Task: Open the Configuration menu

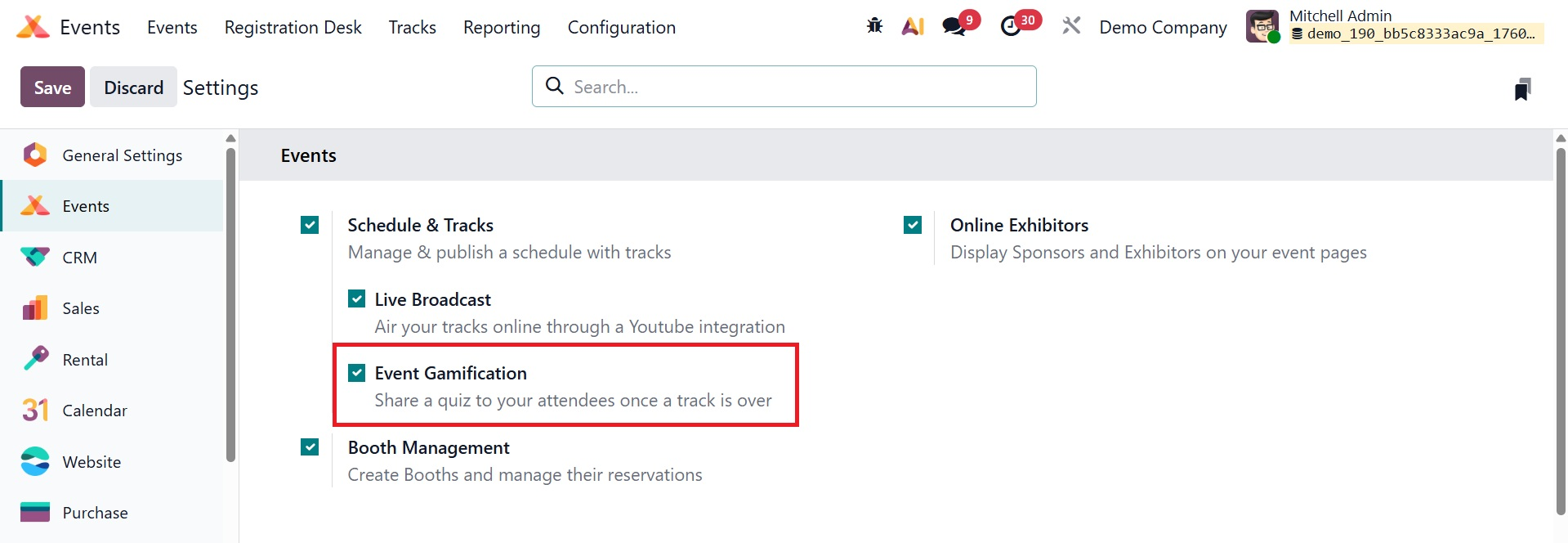Action: click(x=621, y=27)
